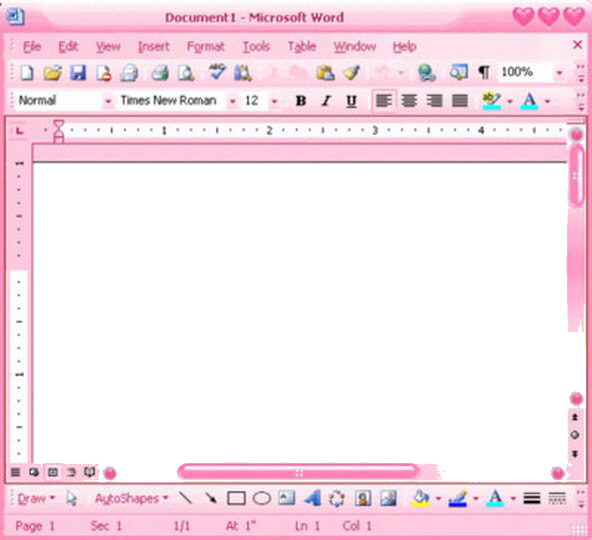This screenshot has width=592, height=540.
Task: Paste clipboard contents
Action: click(325, 73)
